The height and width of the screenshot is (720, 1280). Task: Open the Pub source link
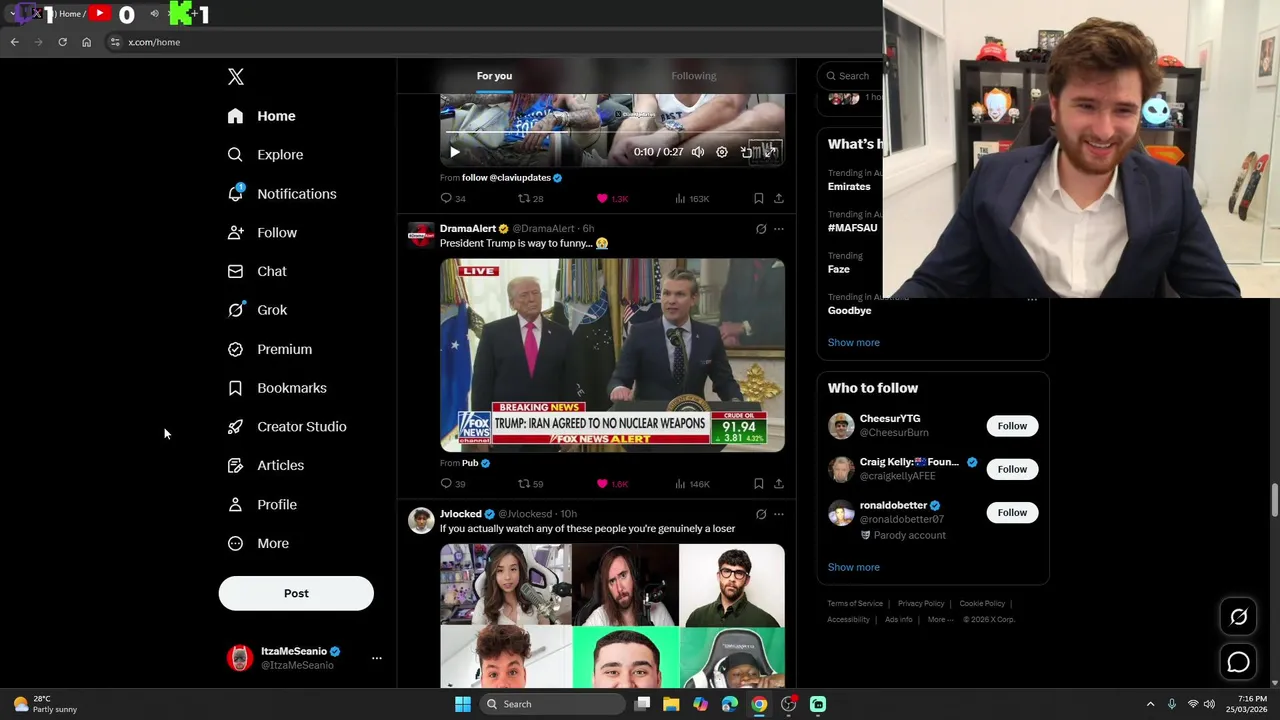[x=470, y=463]
